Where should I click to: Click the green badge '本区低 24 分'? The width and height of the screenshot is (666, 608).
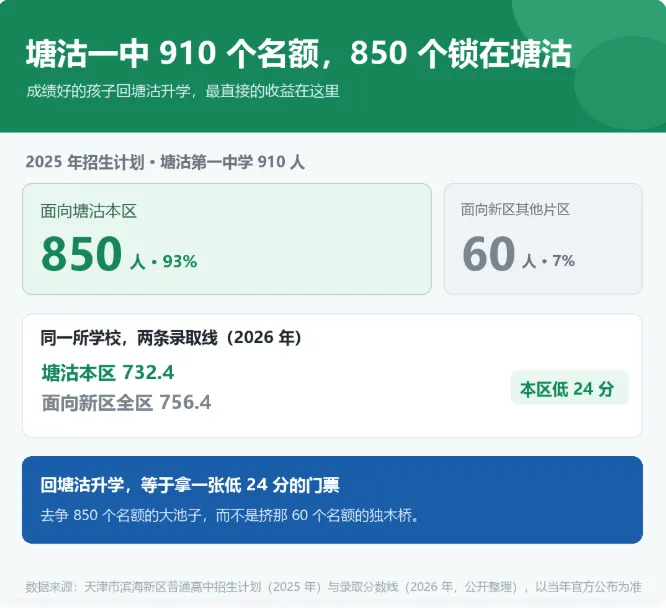[569, 388]
